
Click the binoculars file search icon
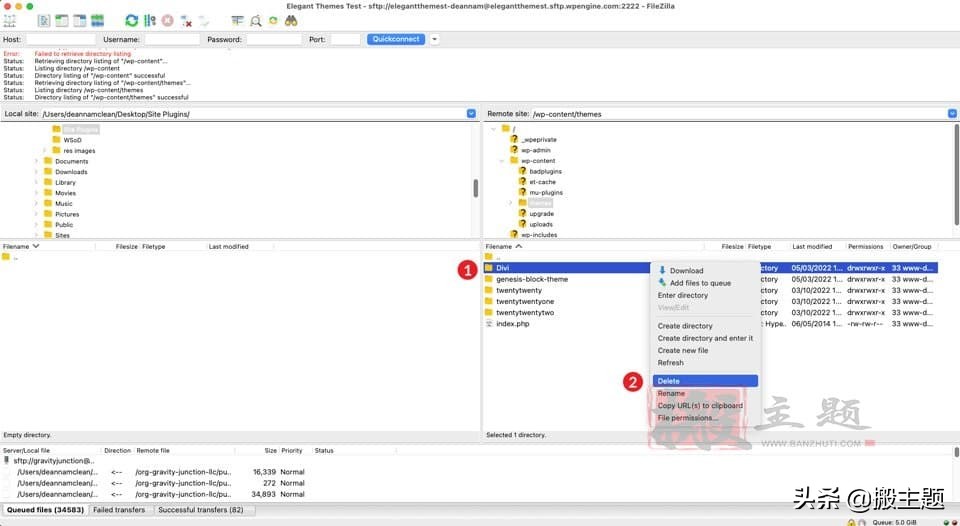(x=291, y=20)
